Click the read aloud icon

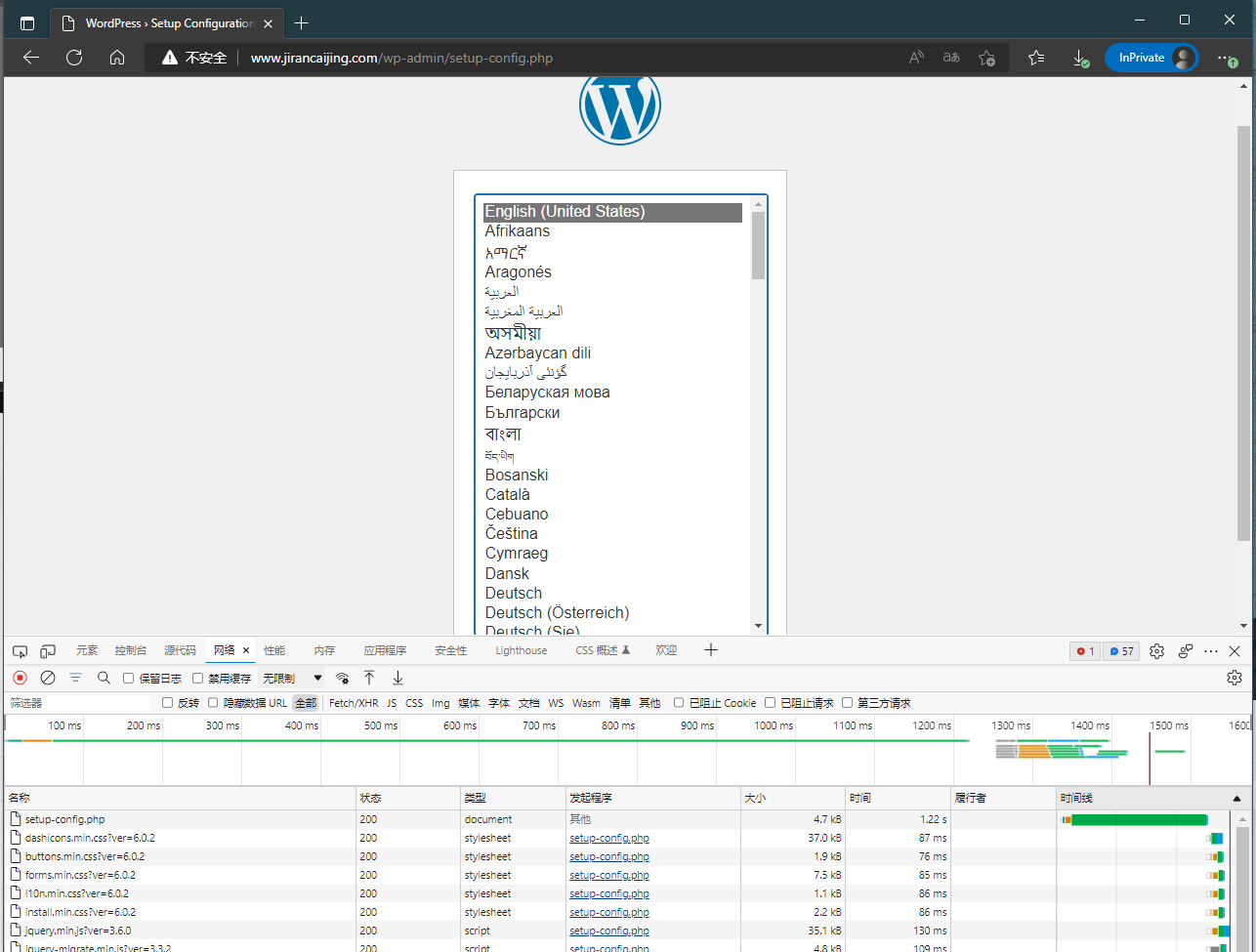[x=916, y=58]
